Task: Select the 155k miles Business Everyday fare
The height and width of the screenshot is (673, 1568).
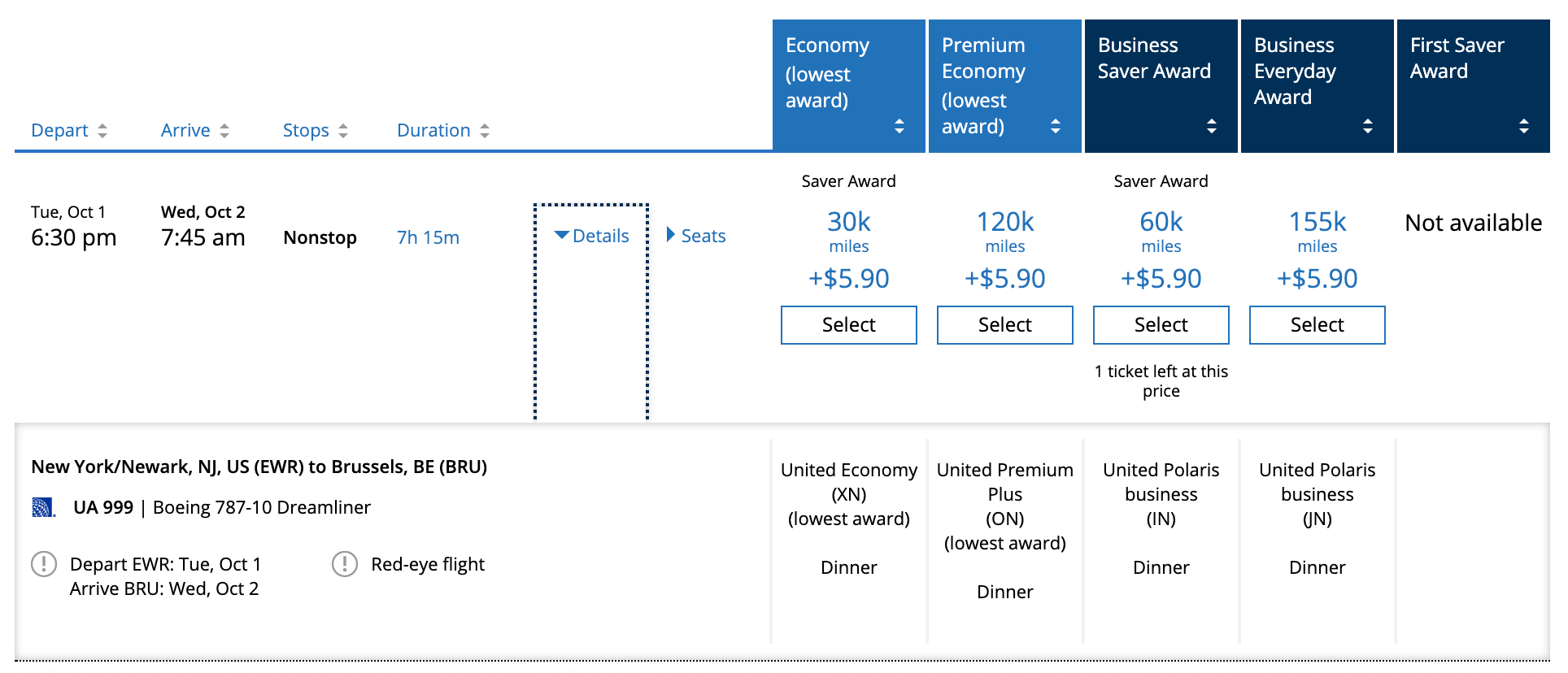Action: [1317, 325]
